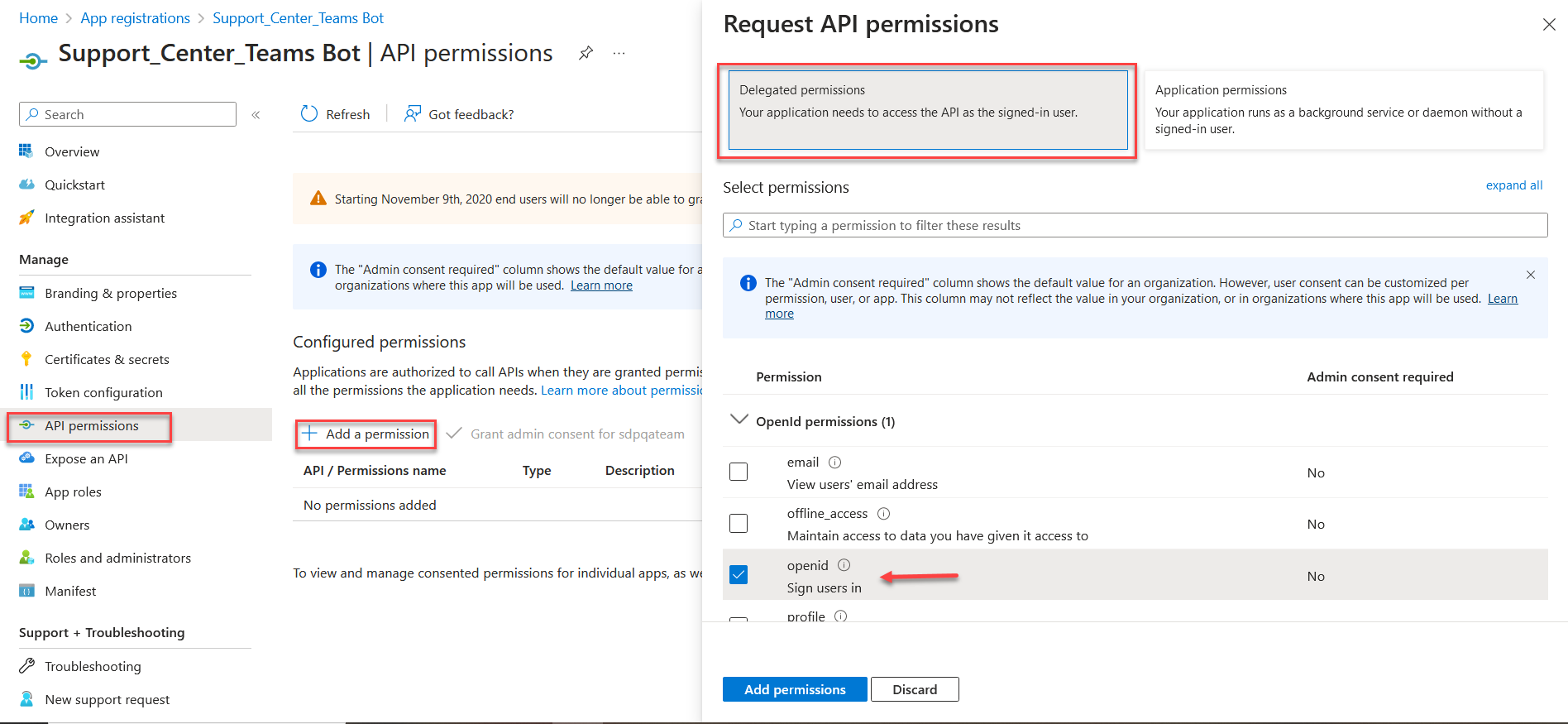Image resolution: width=1568 pixels, height=724 pixels.
Task: Click the Discard button
Action: coord(915,689)
